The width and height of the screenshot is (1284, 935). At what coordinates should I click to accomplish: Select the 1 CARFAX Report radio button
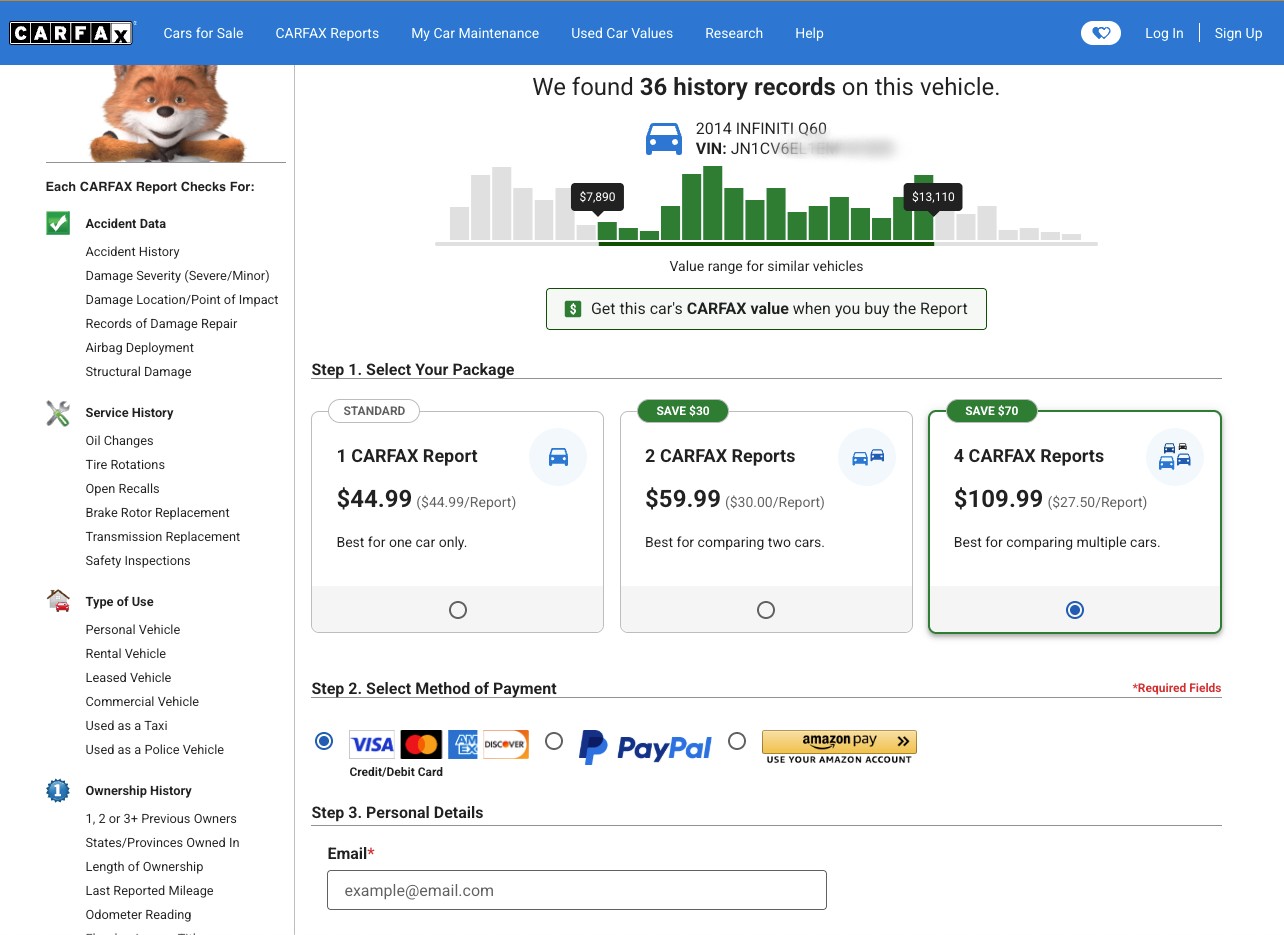pyautogui.click(x=457, y=609)
